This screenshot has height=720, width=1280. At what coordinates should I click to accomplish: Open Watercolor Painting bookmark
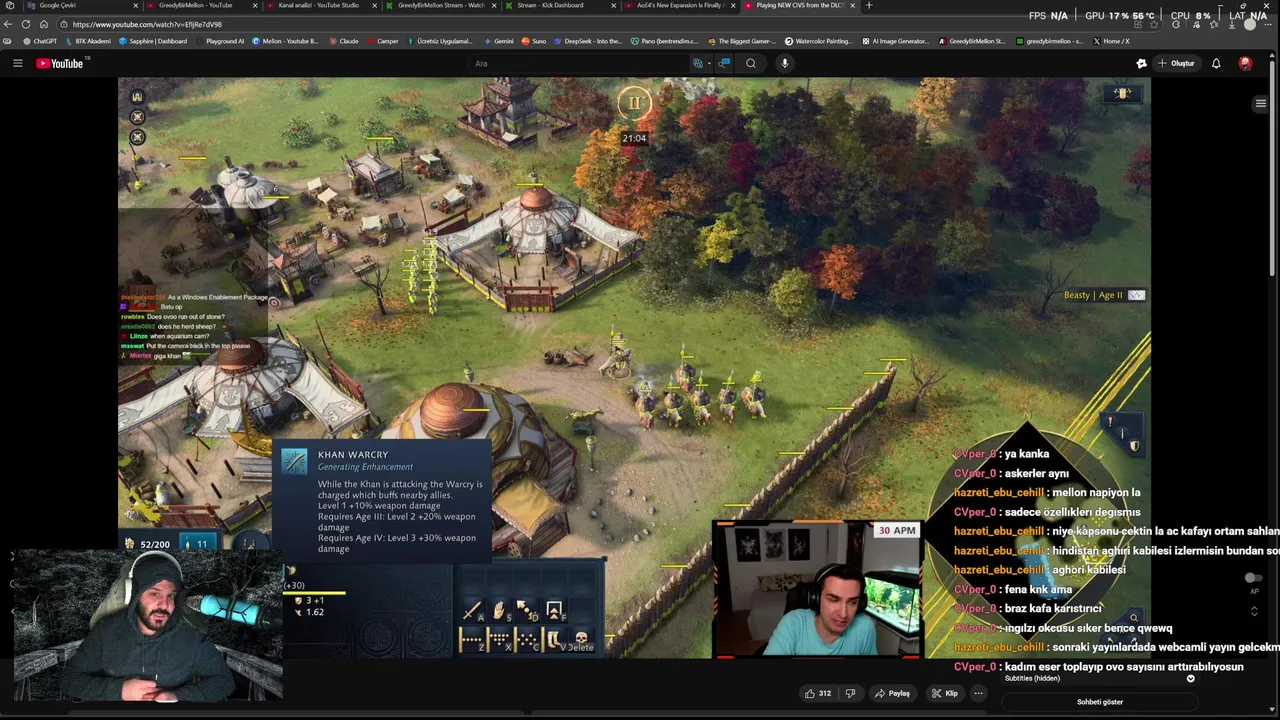pyautogui.click(x=819, y=41)
